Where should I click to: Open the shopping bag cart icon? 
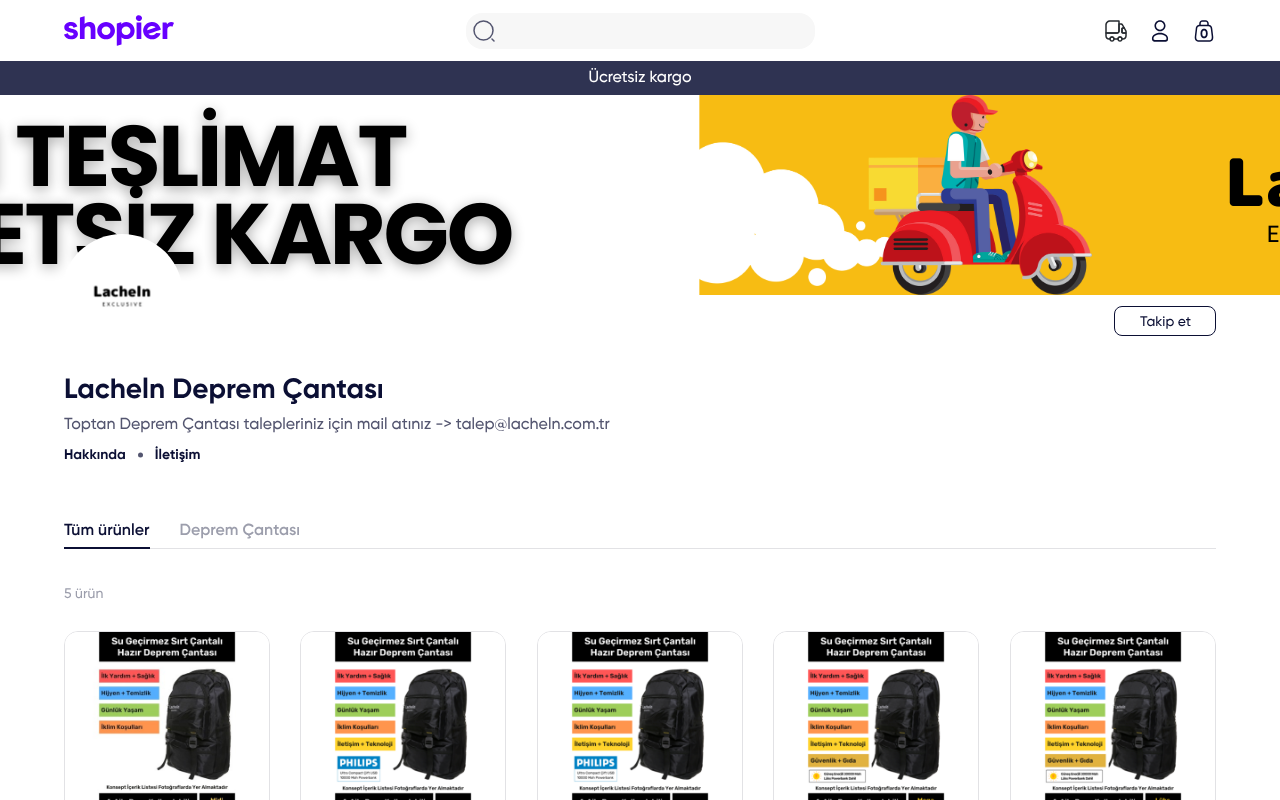pyautogui.click(x=1204, y=31)
